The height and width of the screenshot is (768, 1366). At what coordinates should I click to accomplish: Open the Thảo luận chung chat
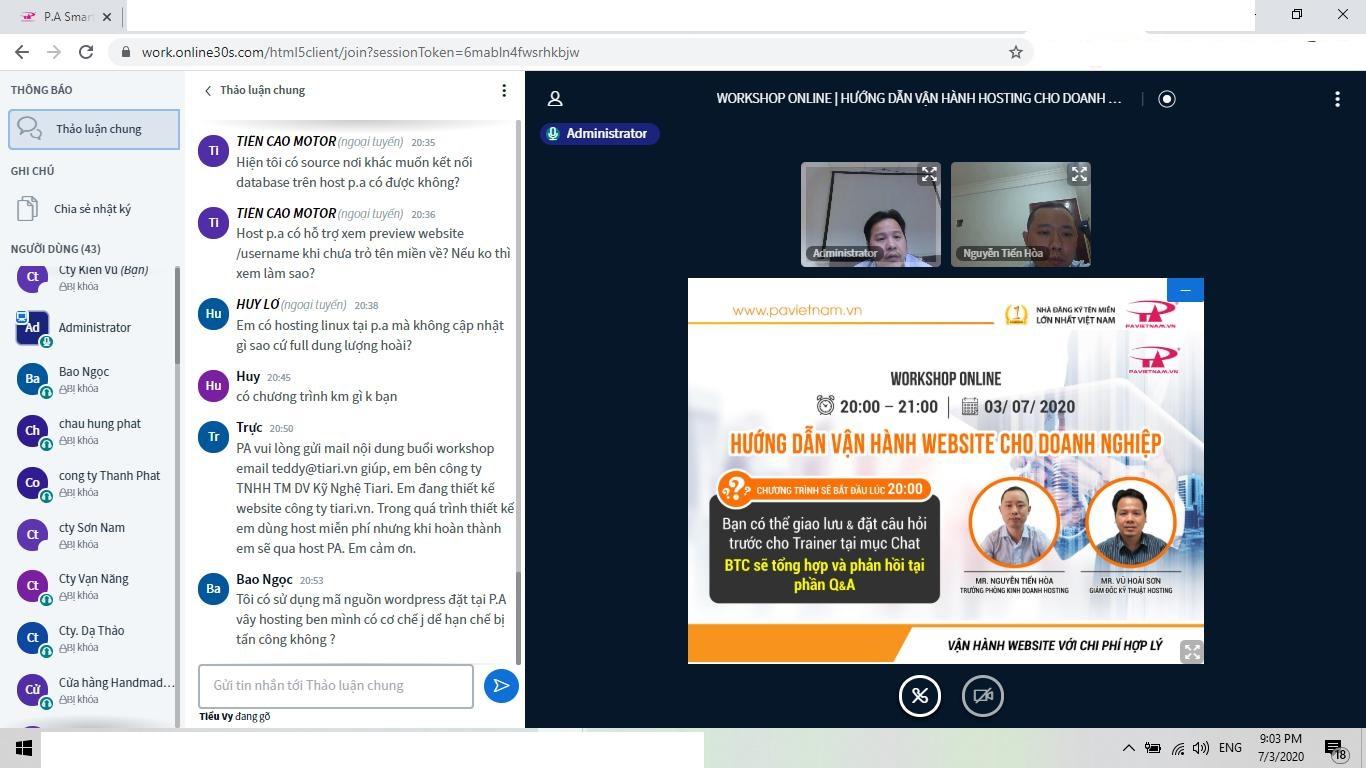pos(94,129)
